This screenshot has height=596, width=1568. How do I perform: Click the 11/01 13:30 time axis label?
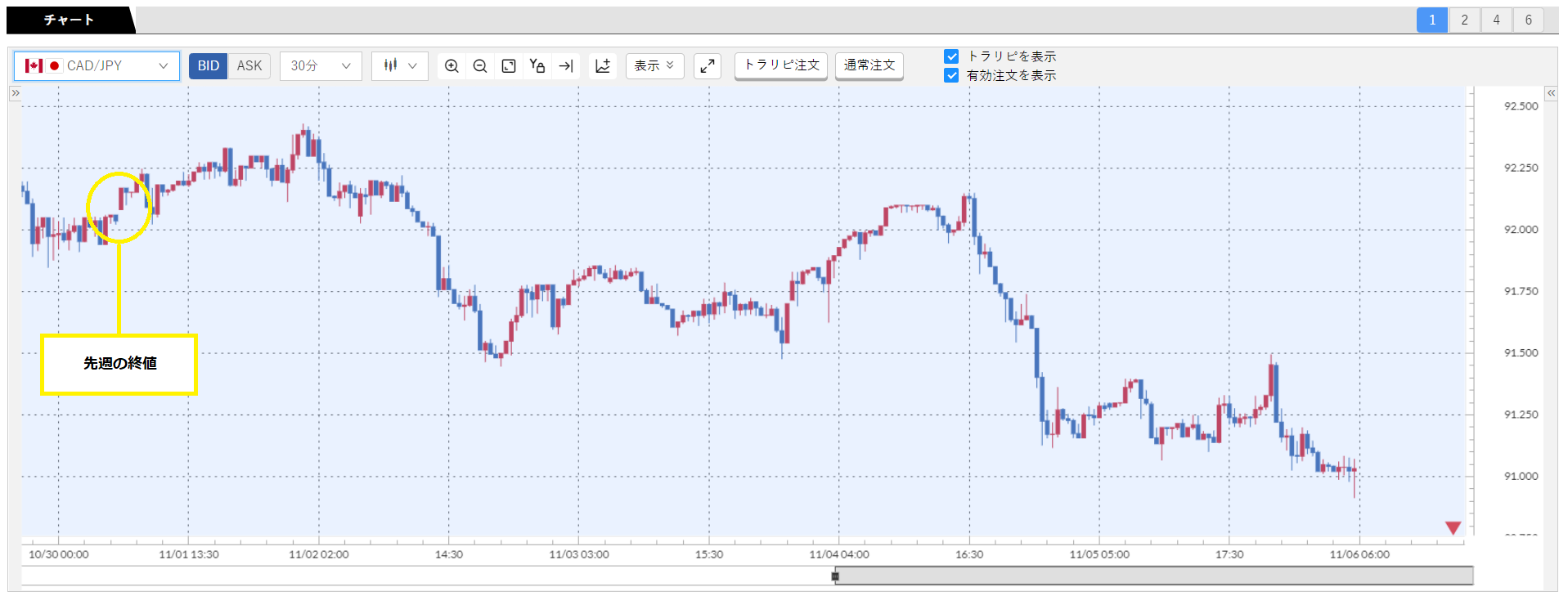pyautogui.click(x=189, y=554)
